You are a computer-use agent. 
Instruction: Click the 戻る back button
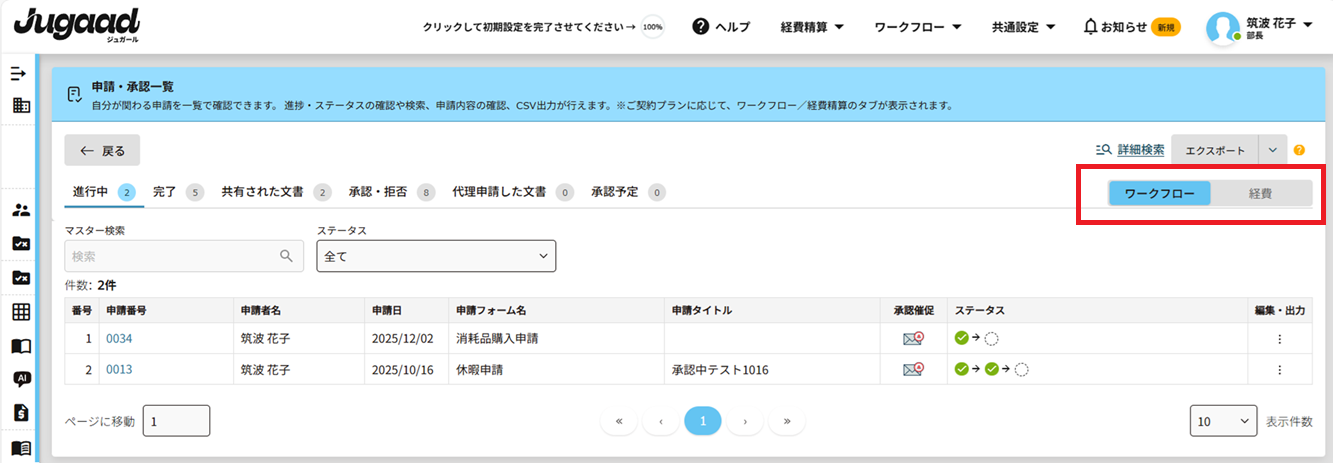[102, 151]
